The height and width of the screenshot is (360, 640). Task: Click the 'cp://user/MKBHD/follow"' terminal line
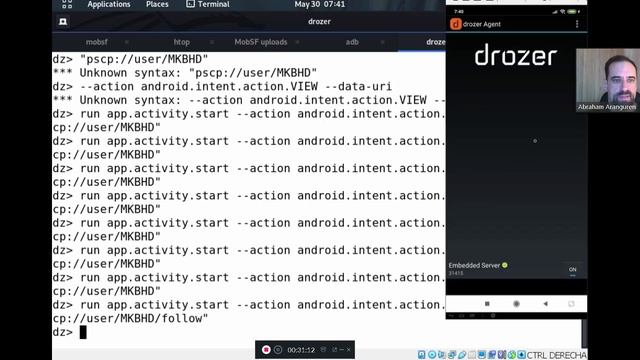(x=130, y=318)
